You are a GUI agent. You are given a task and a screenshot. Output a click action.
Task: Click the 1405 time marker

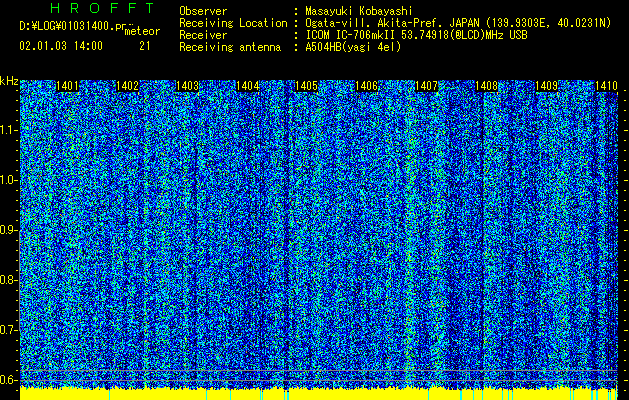(x=306, y=86)
